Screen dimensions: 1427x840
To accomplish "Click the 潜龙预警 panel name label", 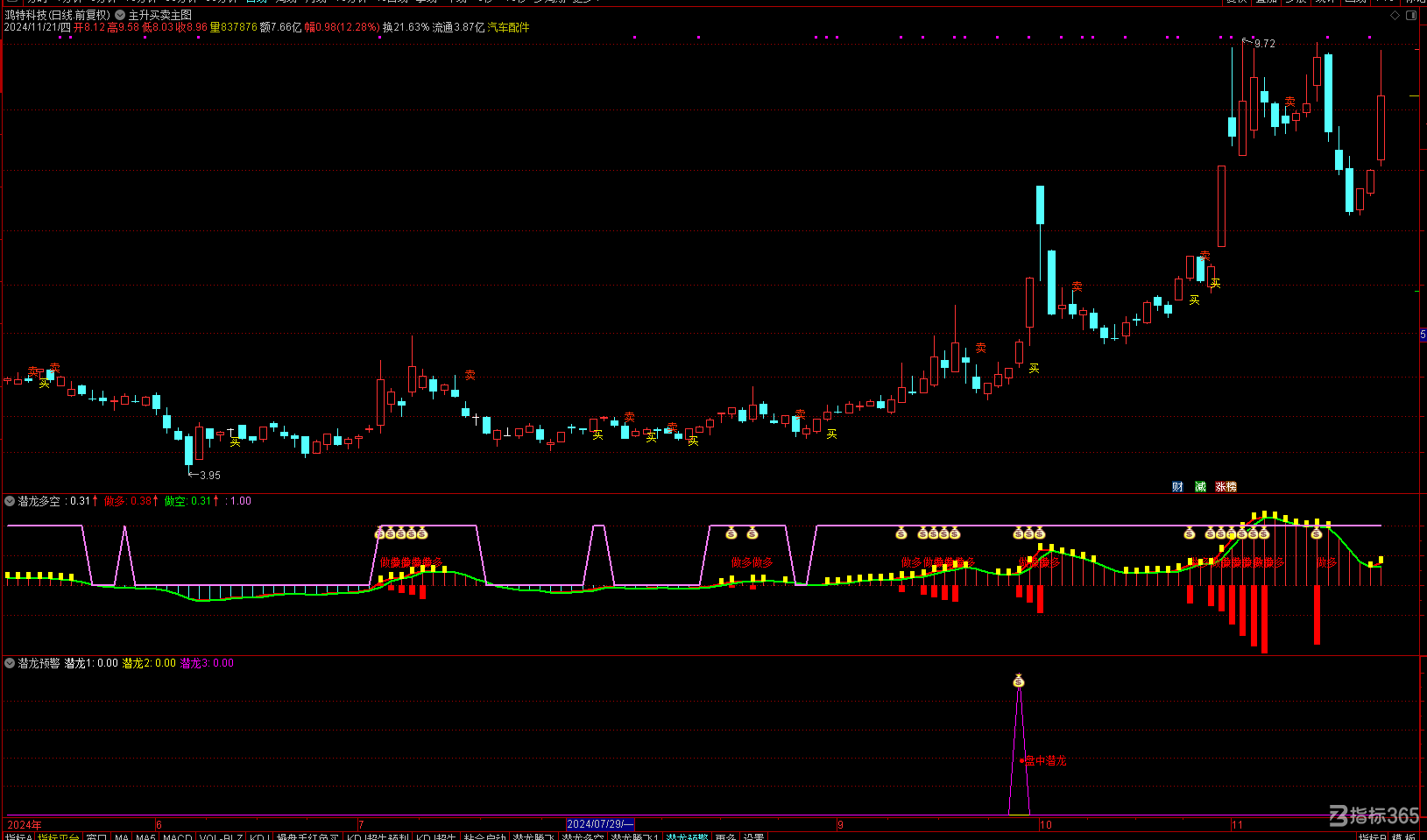I will coord(39,663).
